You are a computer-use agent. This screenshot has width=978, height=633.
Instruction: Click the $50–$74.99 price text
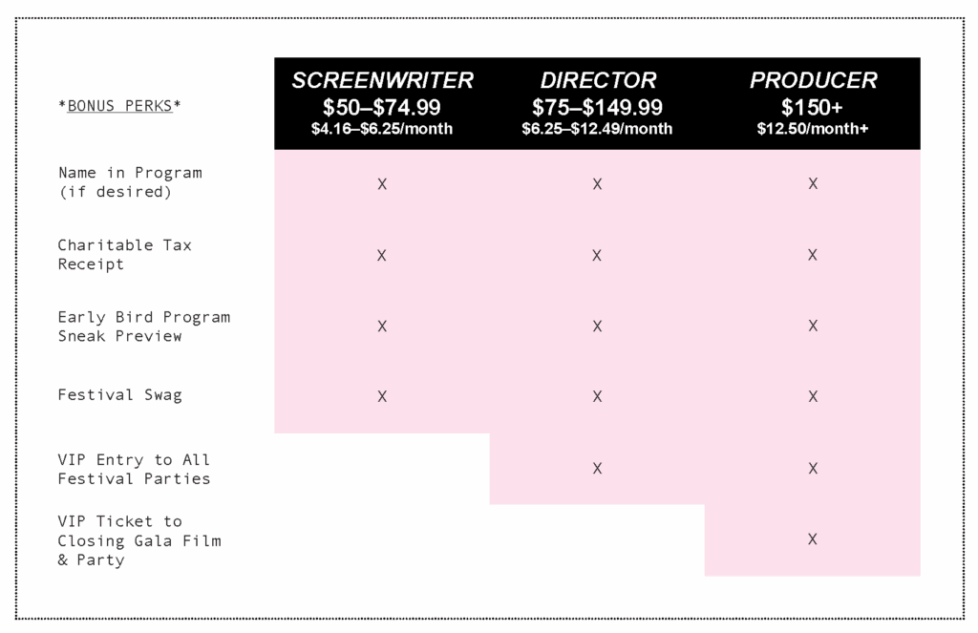[382, 107]
